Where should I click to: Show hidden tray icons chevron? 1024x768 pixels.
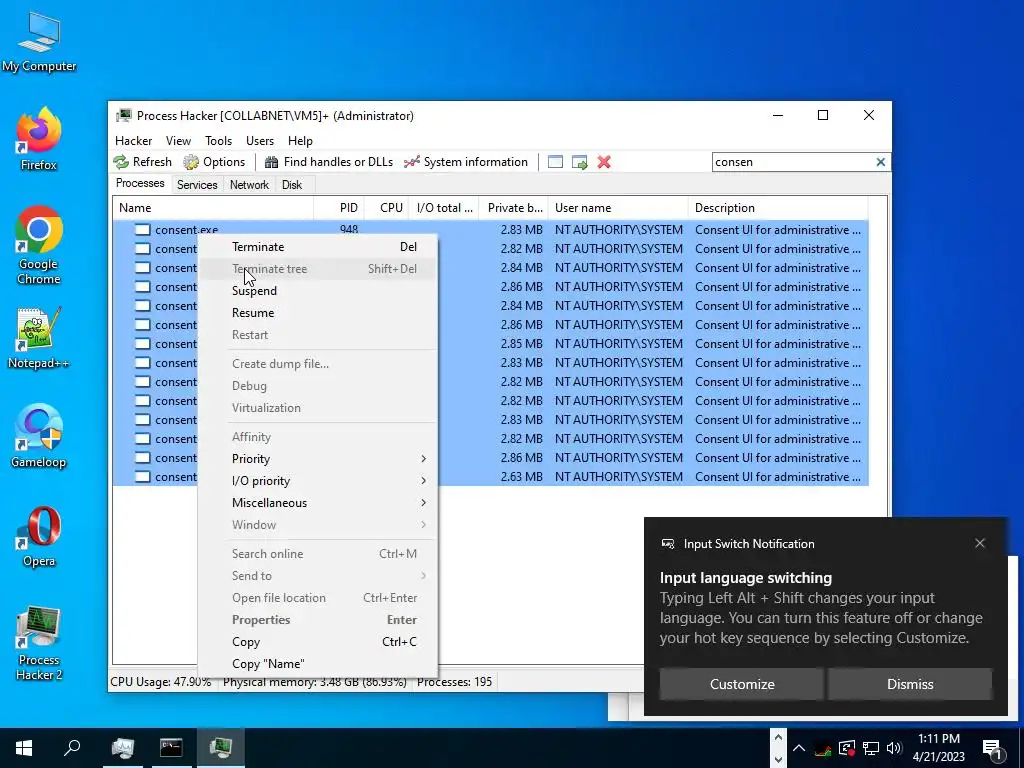tap(799, 748)
